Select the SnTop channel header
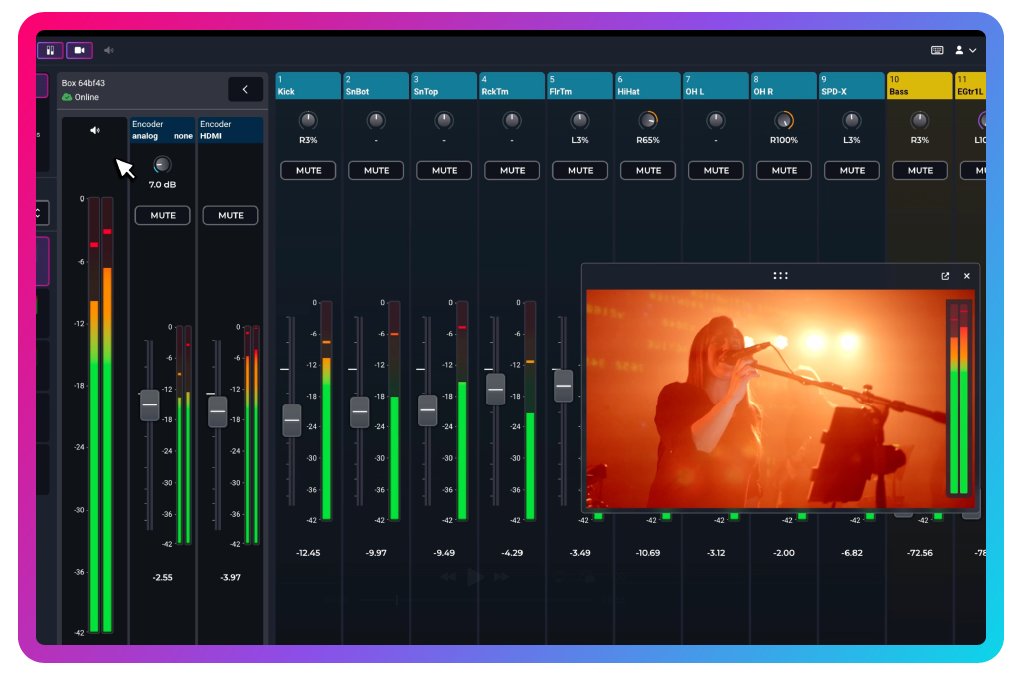The width and height of the screenshot is (1024, 675). [443, 86]
